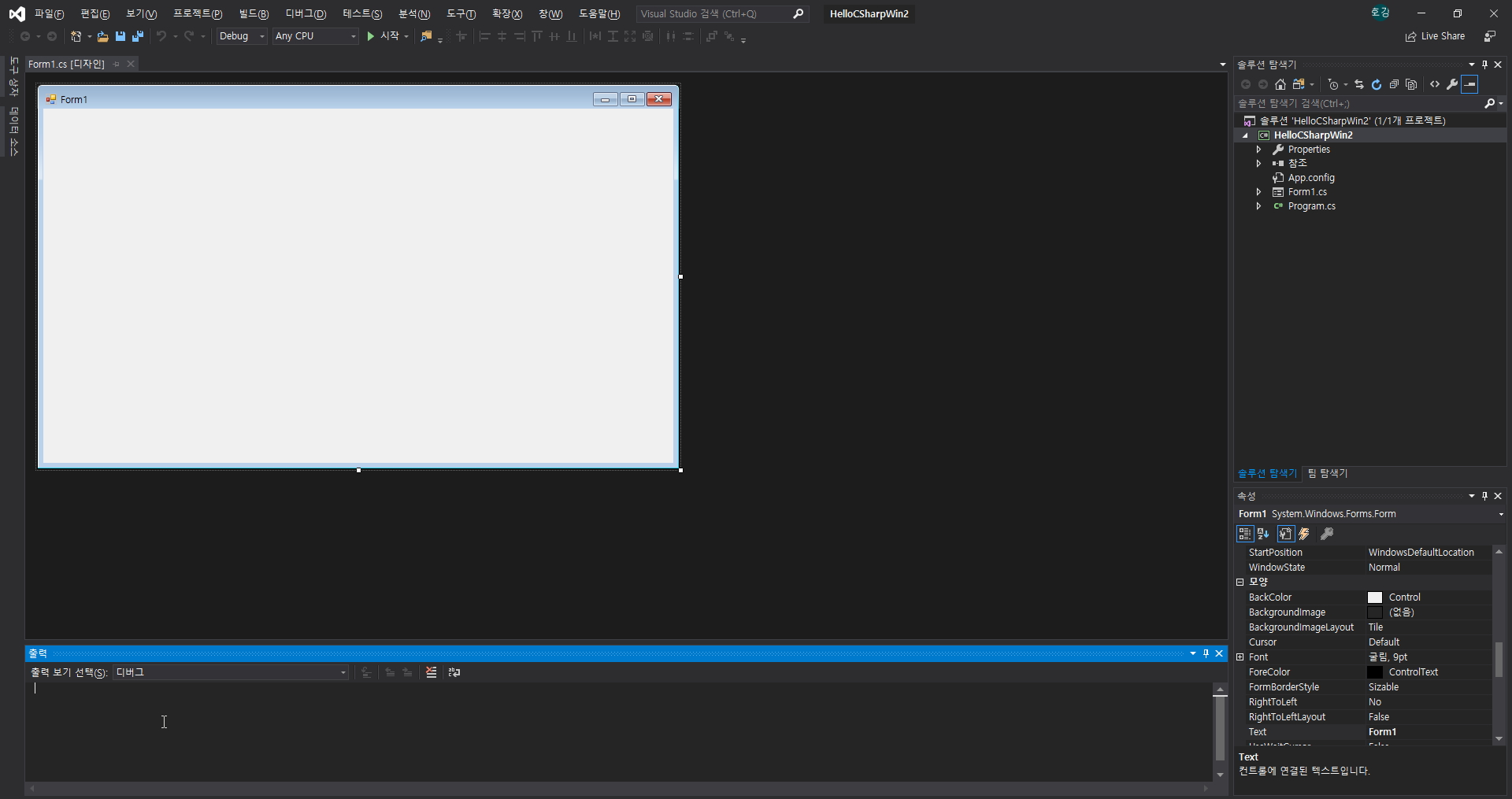1512x799 pixels.
Task: Click the Save All toolbar icon
Action: [138, 36]
